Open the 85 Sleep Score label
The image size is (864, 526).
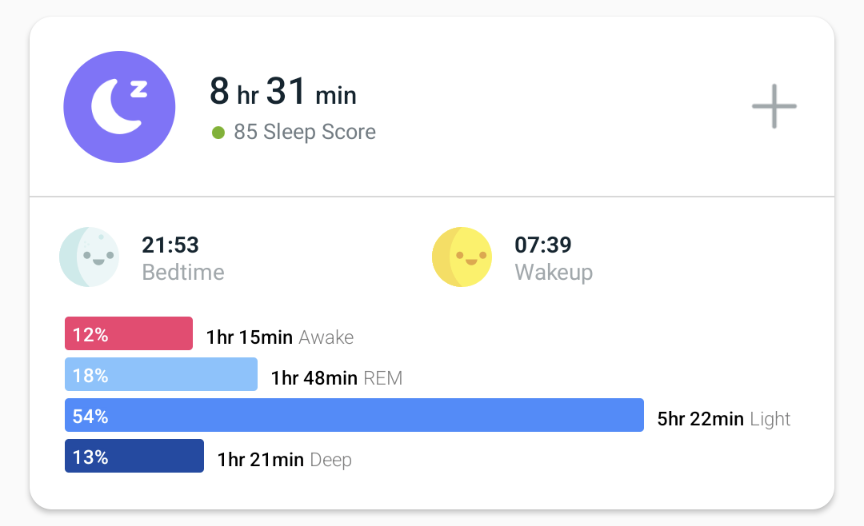point(305,132)
